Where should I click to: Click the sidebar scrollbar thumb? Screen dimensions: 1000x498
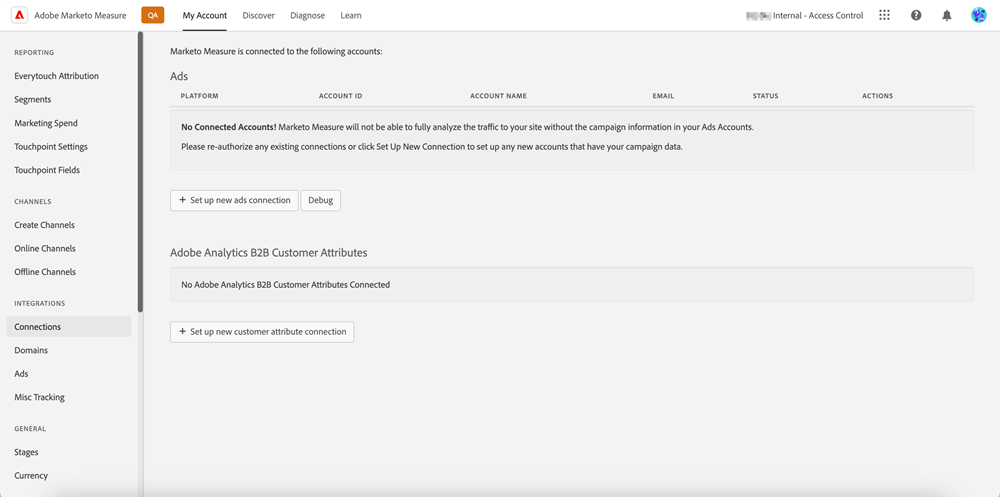(140, 172)
